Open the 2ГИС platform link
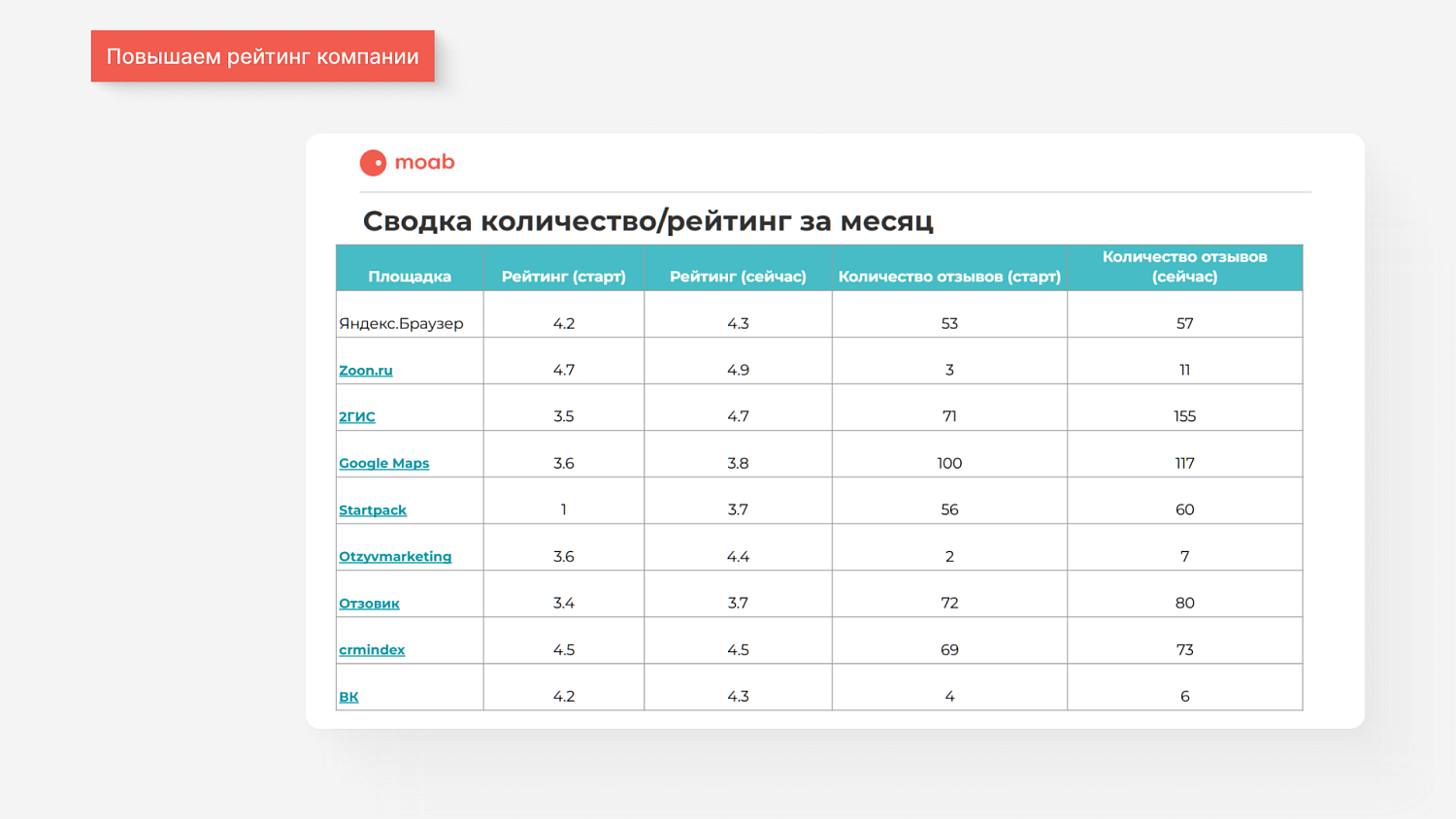This screenshot has width=1456, height=819. [x=356, y=416]
